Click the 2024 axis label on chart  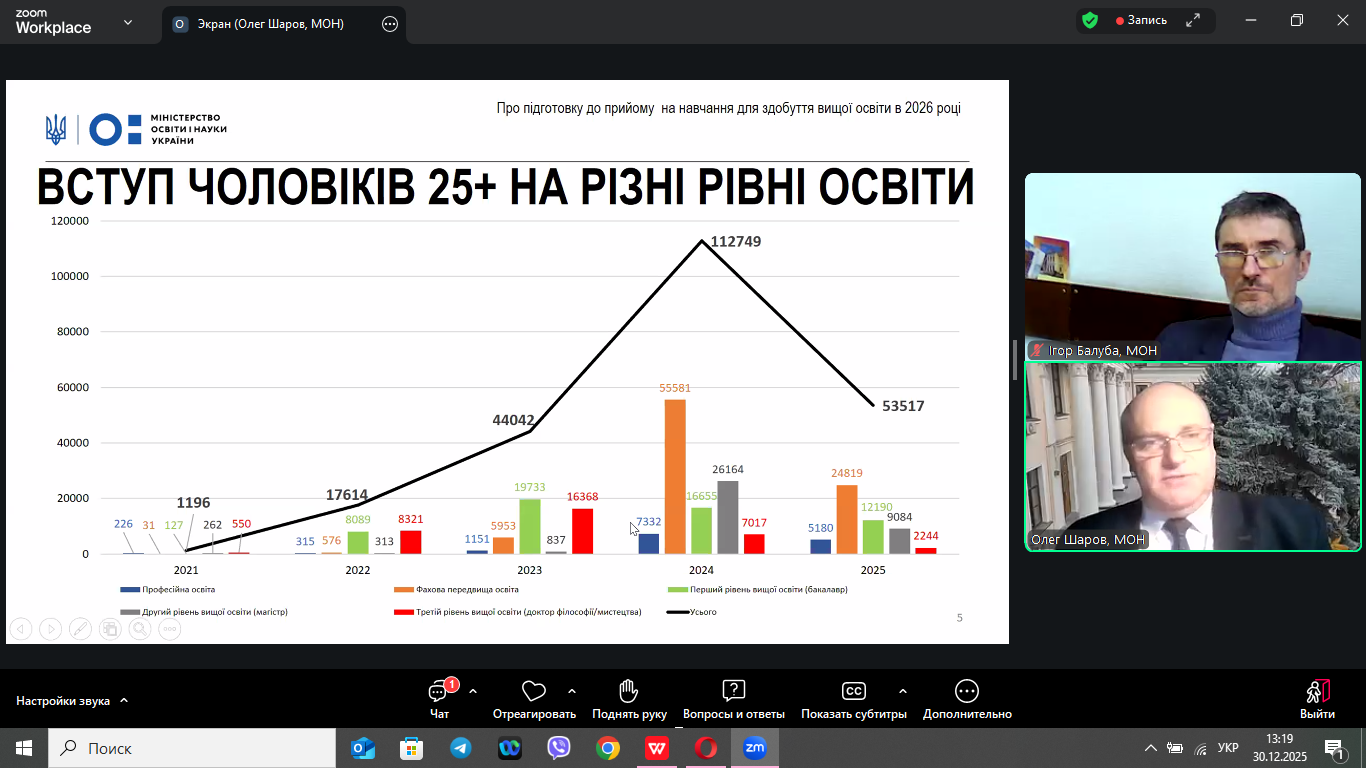[702, 569]
